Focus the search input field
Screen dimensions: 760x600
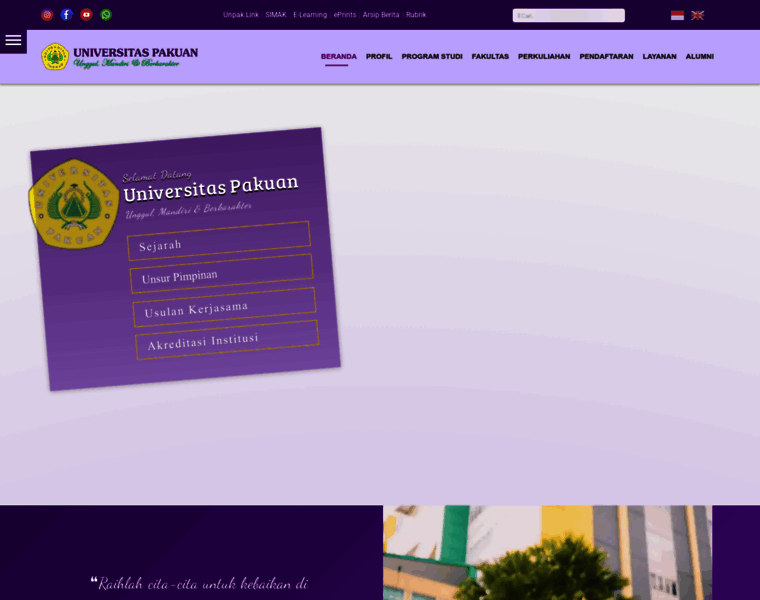tap(569, 16)
